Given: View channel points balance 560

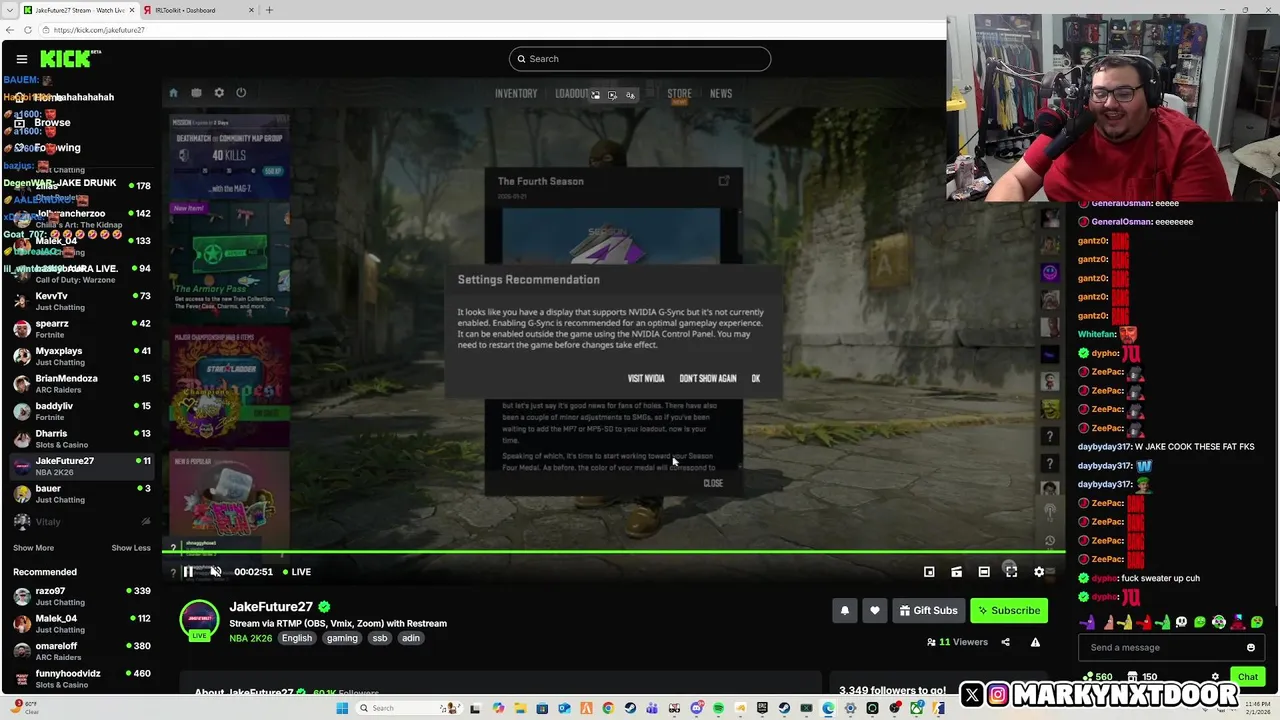Looking at the screenshot, I should coord(1098,677).
